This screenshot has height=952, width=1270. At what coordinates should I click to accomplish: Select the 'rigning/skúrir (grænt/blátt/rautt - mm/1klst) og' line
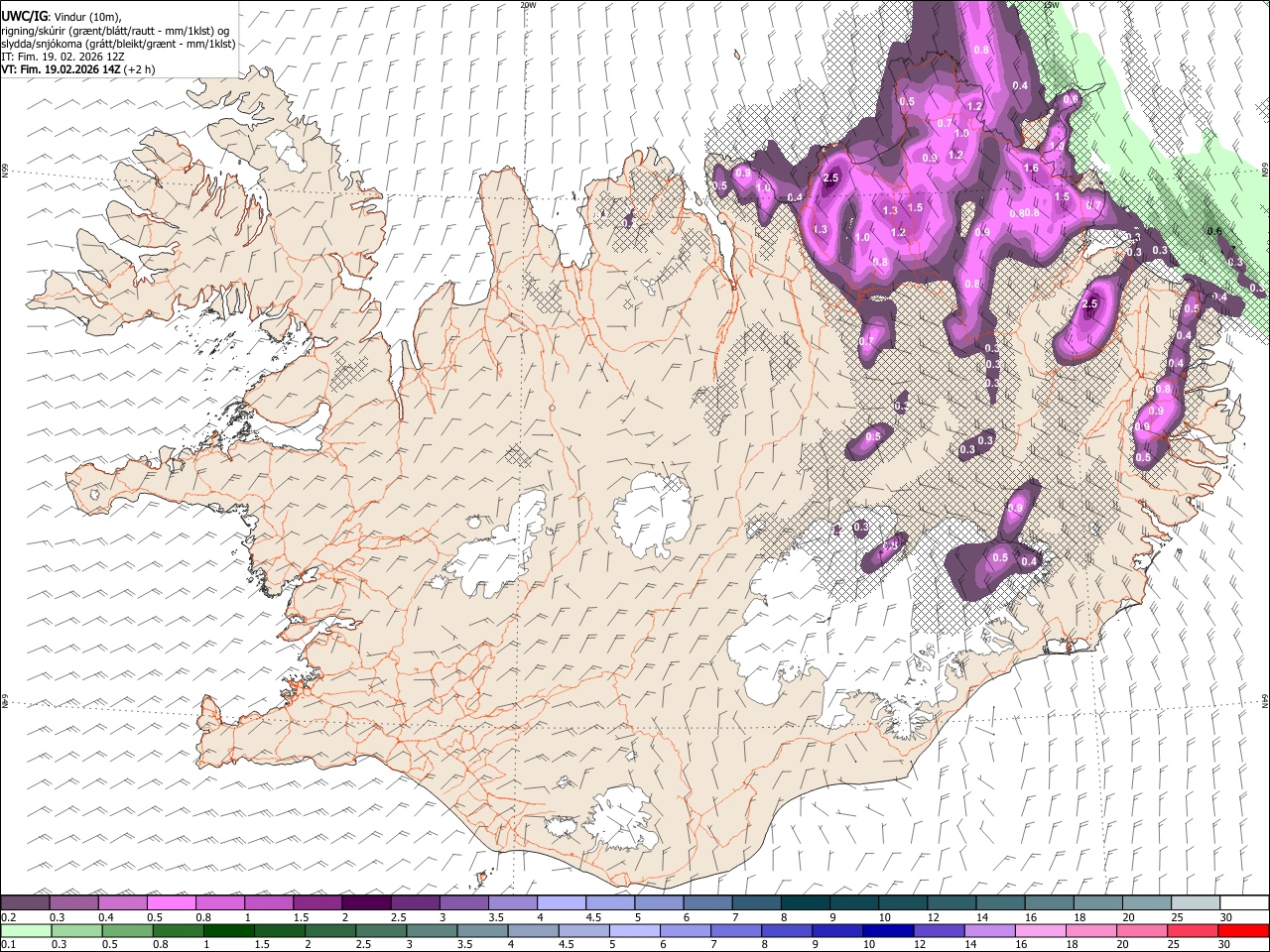(x=115, y=31)
